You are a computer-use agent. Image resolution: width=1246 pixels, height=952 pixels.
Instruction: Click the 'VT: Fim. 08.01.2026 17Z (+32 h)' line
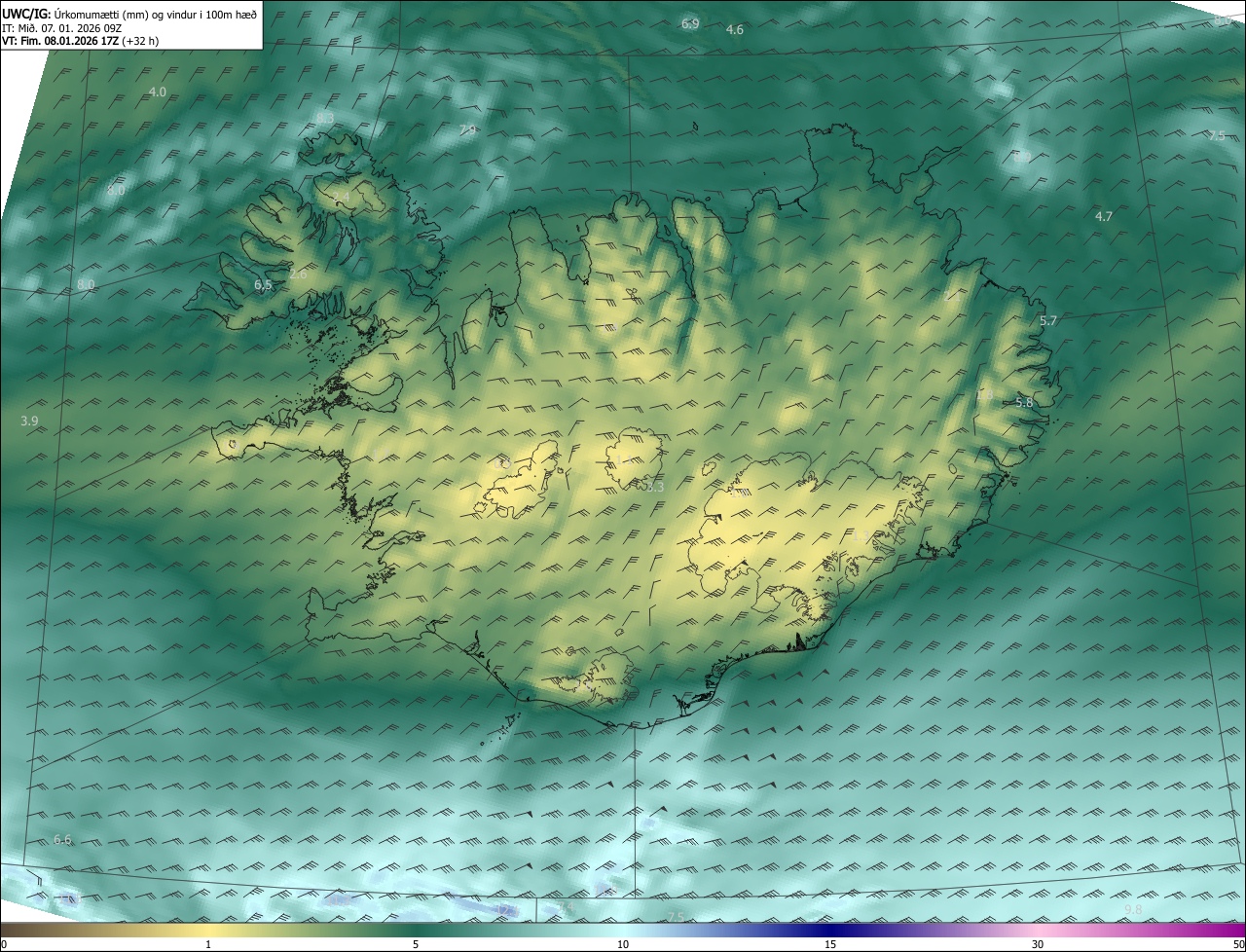click(81, 41)
